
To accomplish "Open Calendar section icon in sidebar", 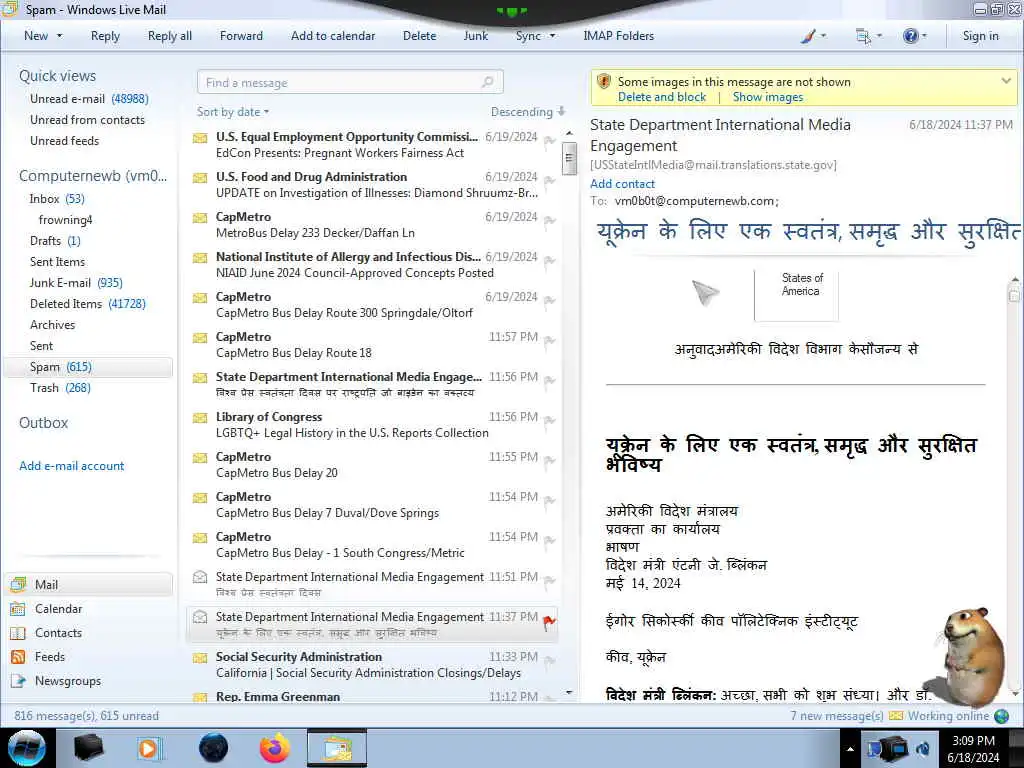I will 18,609.
